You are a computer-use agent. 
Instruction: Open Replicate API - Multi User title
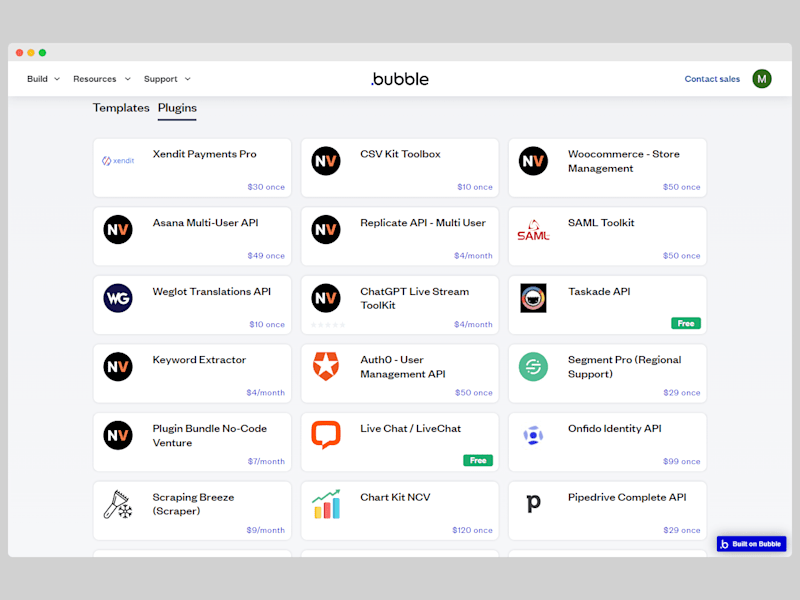point(422,223)
